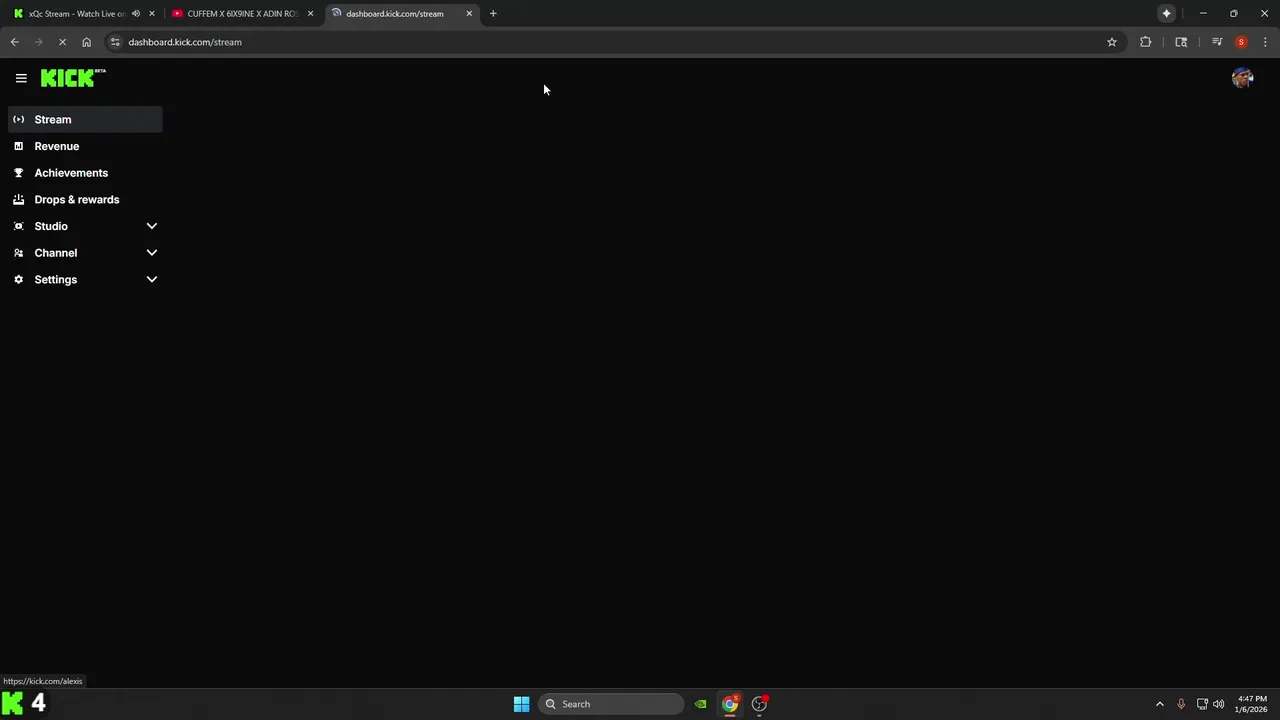The width and height of the screenshot is (1280, 720).
Task: Open the Extensions puzzle icon
Action: click(1145, 42)
